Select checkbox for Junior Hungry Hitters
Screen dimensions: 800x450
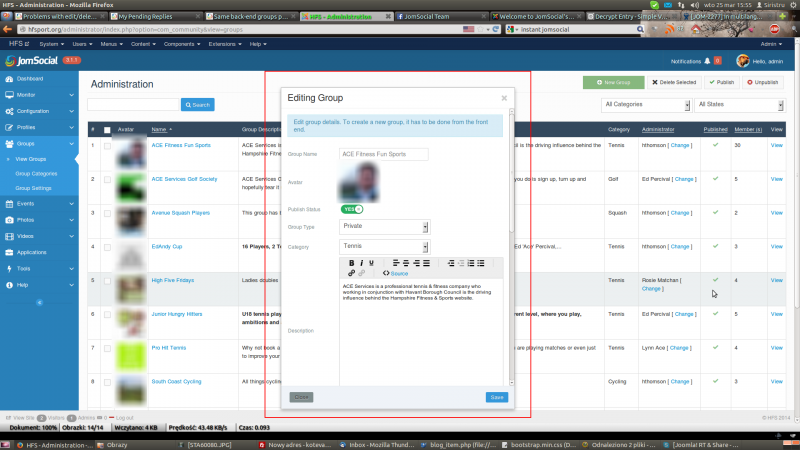(107, 314)
